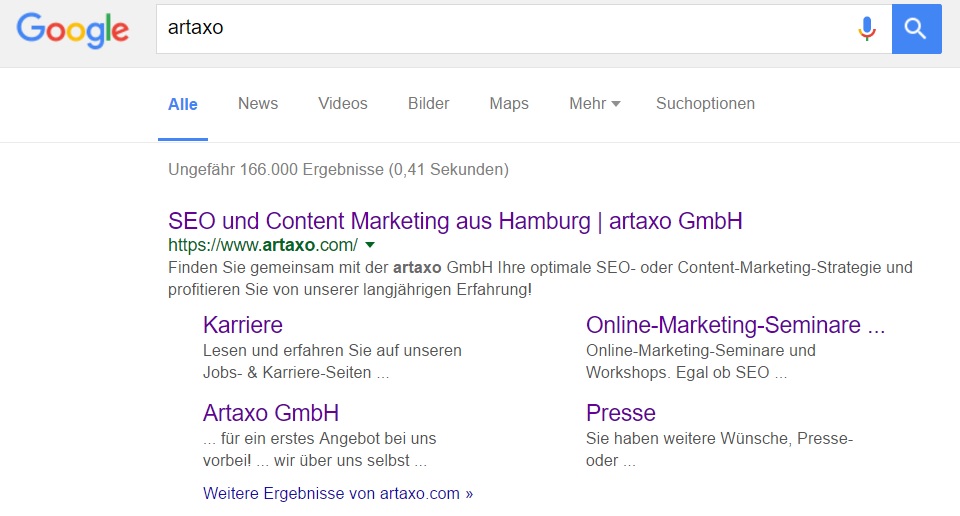This screenshot has height=516, width=960.
Task: Select the Alle tab
Action: coord(183,104)
